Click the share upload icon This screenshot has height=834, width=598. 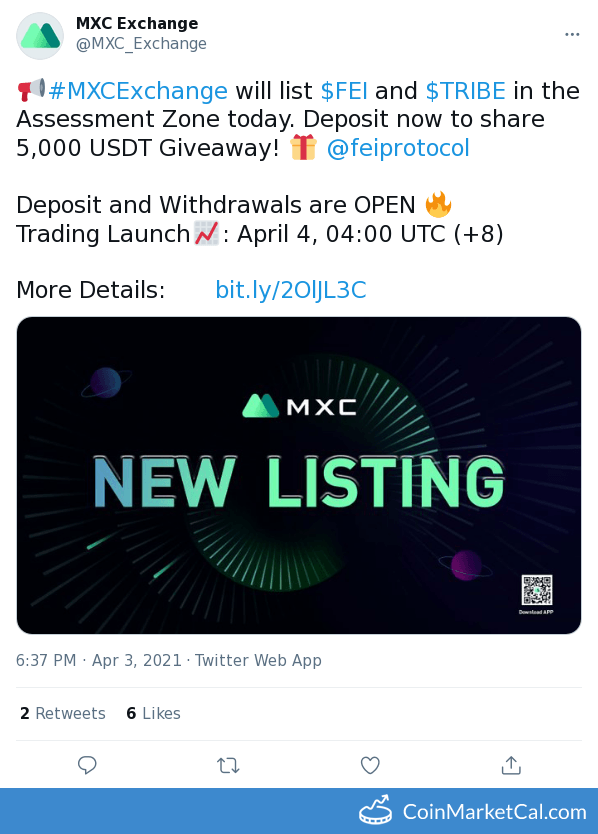pos(511,765)
